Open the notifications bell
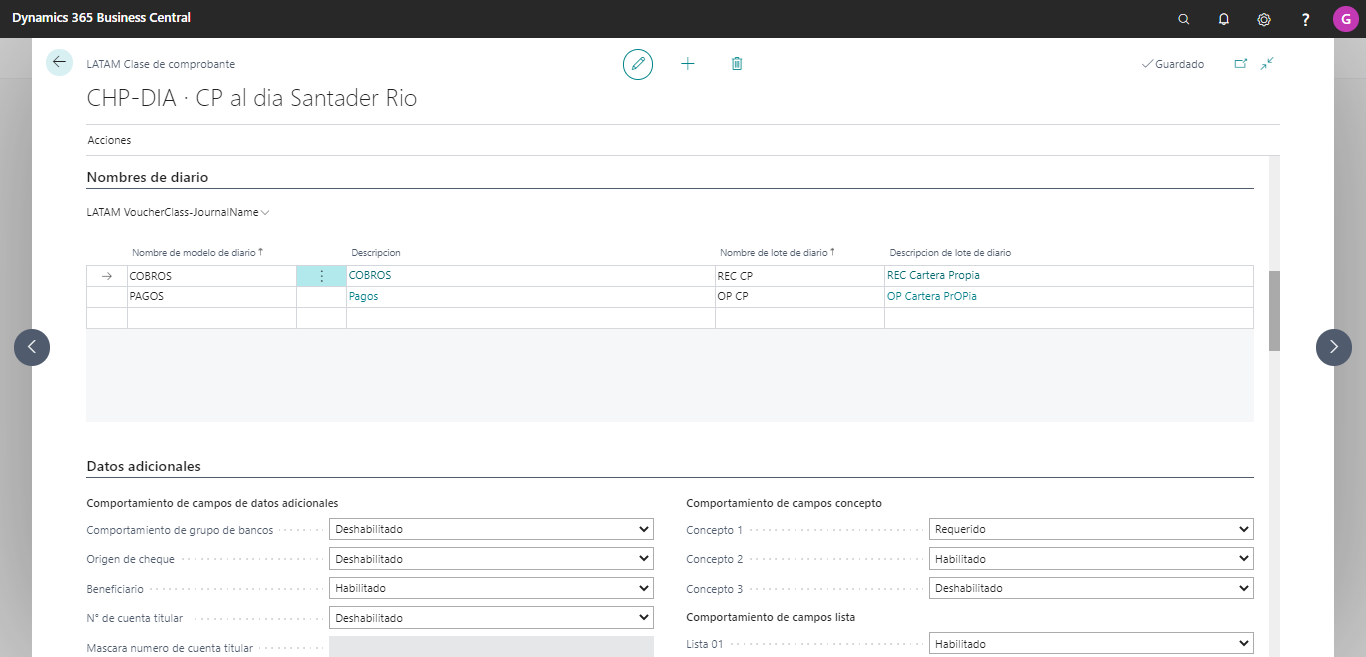 [1224, 19]
